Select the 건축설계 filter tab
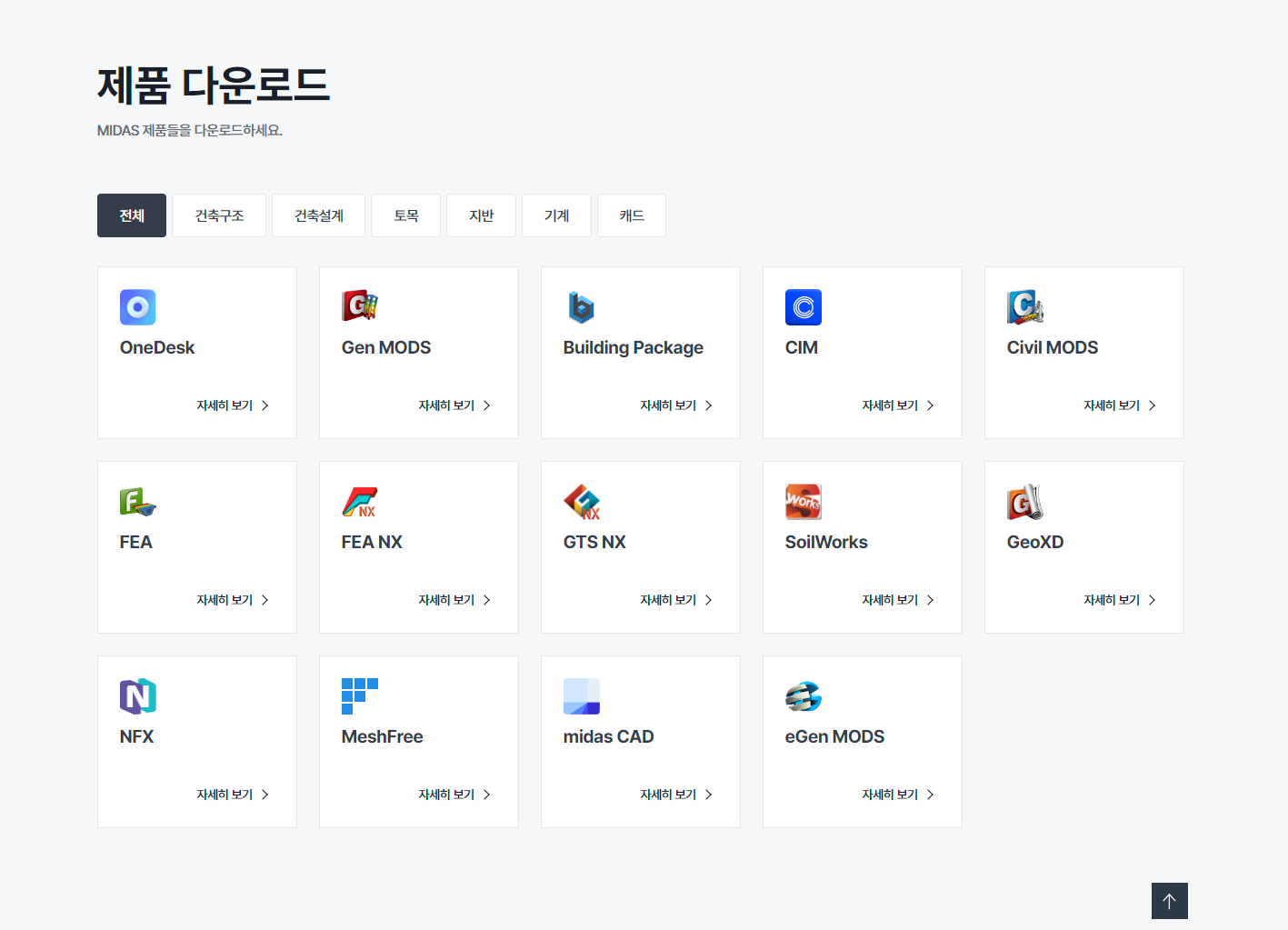 318,215
